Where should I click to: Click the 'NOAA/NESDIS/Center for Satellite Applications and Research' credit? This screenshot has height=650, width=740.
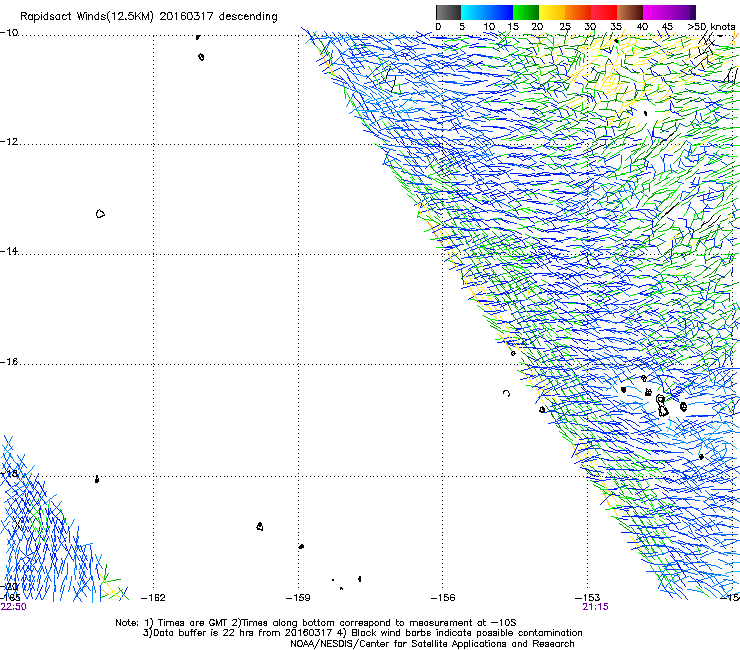coord(432,644)
